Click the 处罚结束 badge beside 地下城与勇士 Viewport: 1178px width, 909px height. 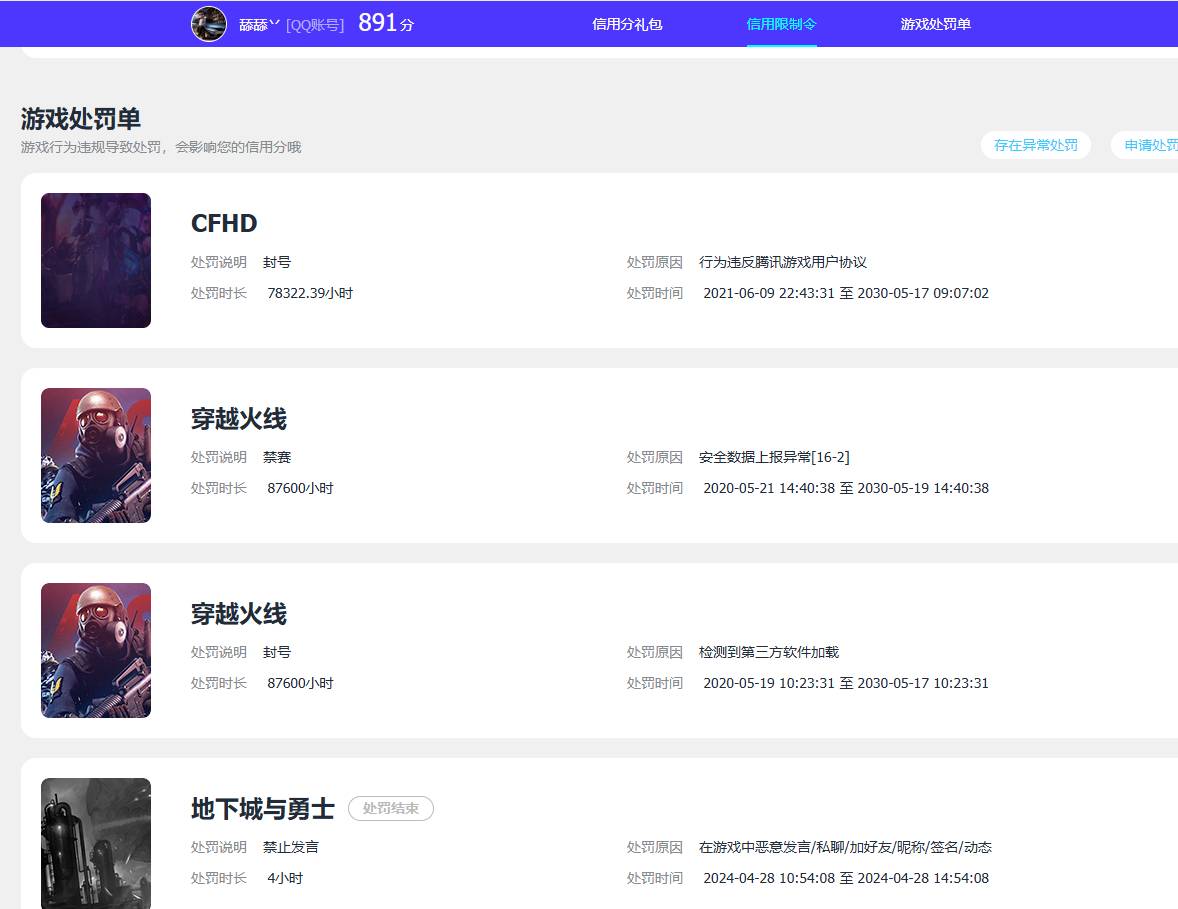pyautogui.click(x=390, y=808)
